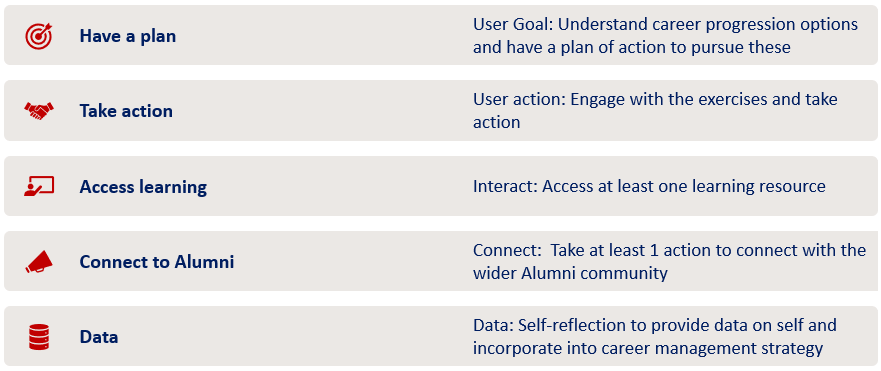Click the red database stack icon
Image resolution: width=881 pixels, height=371 pixels.
pos(39,337)
